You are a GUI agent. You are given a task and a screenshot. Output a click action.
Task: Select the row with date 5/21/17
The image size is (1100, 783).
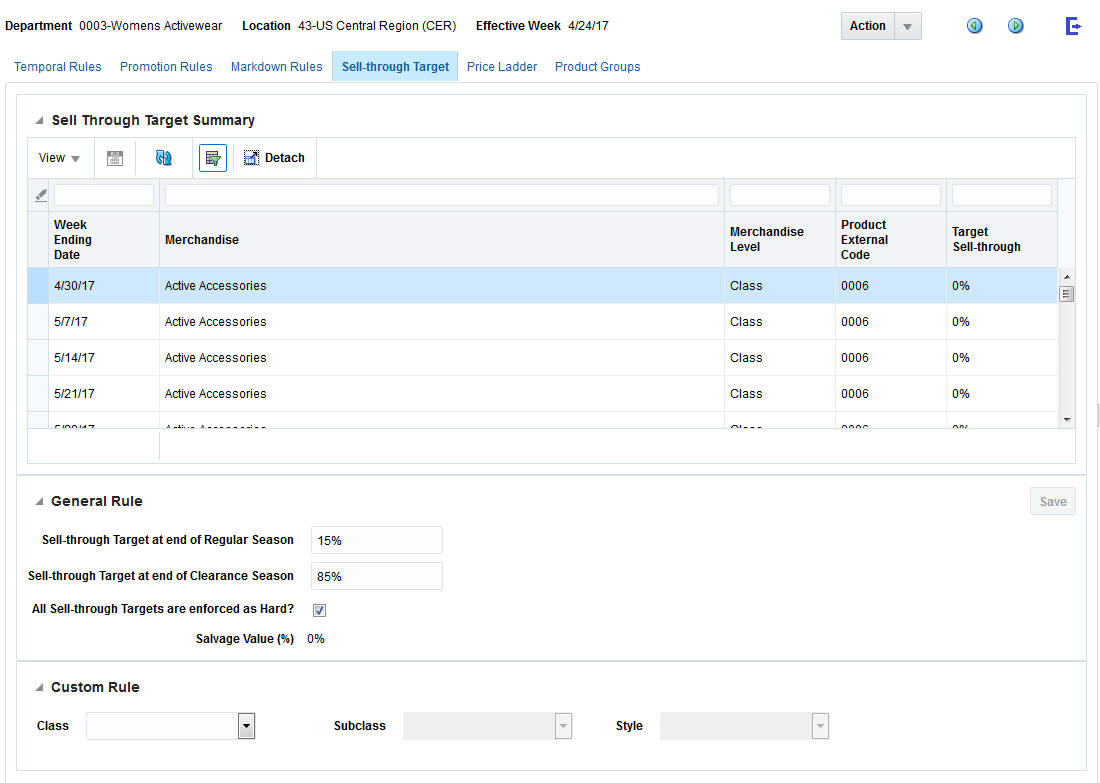[542, 394]
